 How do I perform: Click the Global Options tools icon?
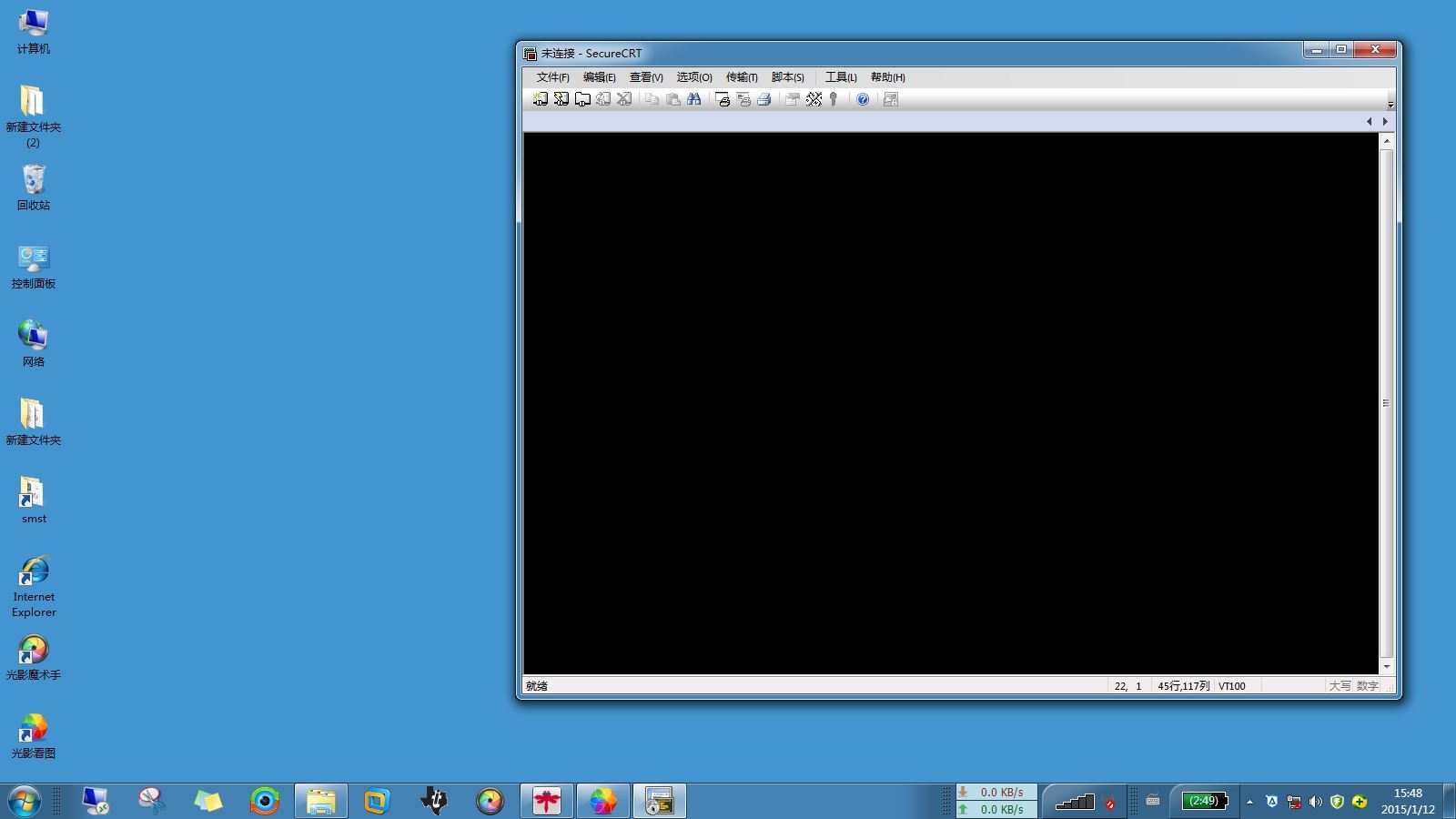pyautogui.click(x=814, y=99)
